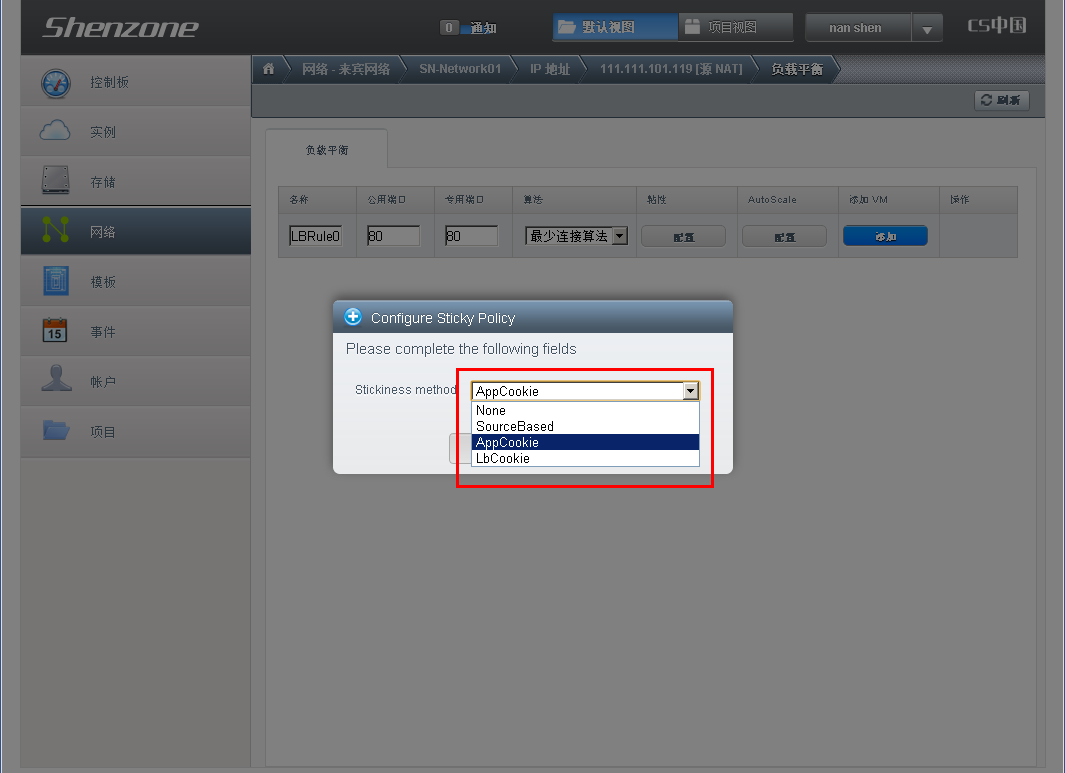Click the dashboard compass icon in sidebar
The width and height of the screenshot is (1065, 773).
click(56, 82)
